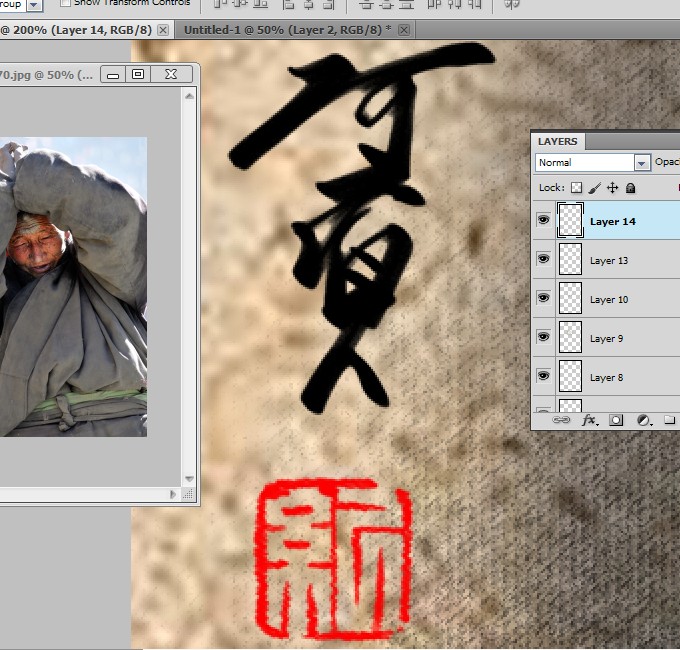Click the Layer 8 thumbnail
The image size is (680, 650).
click(570, 376)
